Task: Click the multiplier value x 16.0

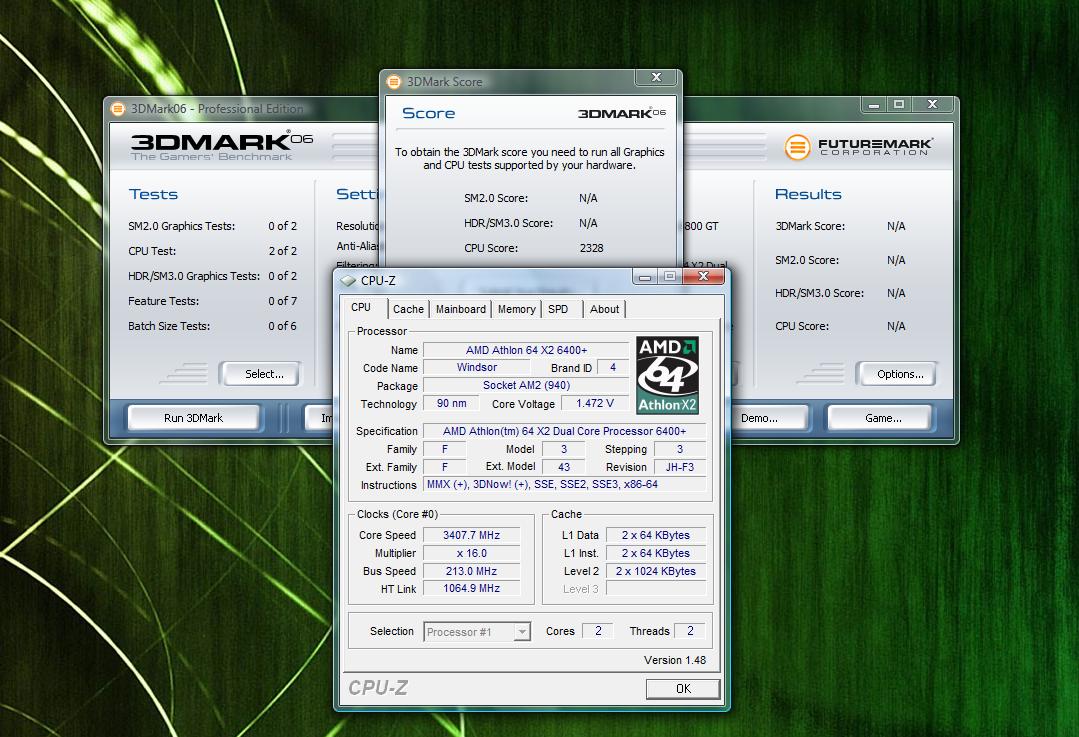Action: tap(471, 553)
